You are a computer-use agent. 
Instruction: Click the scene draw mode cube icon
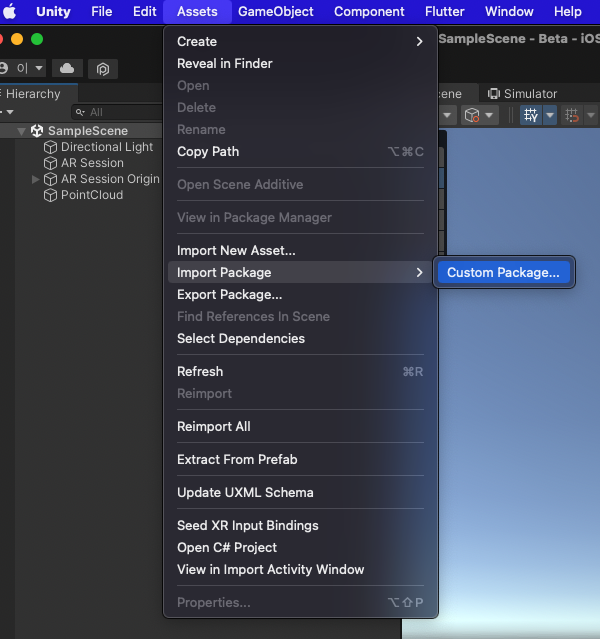(472, 115)
